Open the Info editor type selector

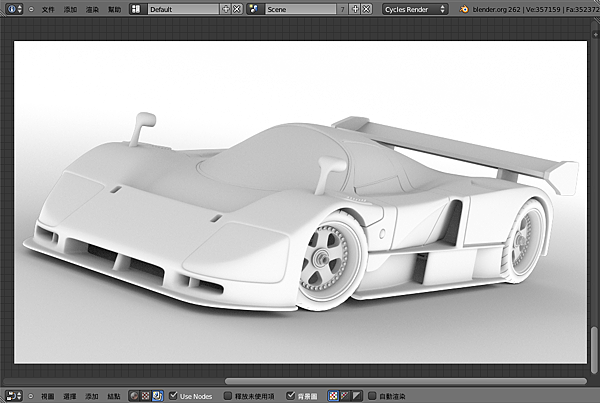[15, 9]
